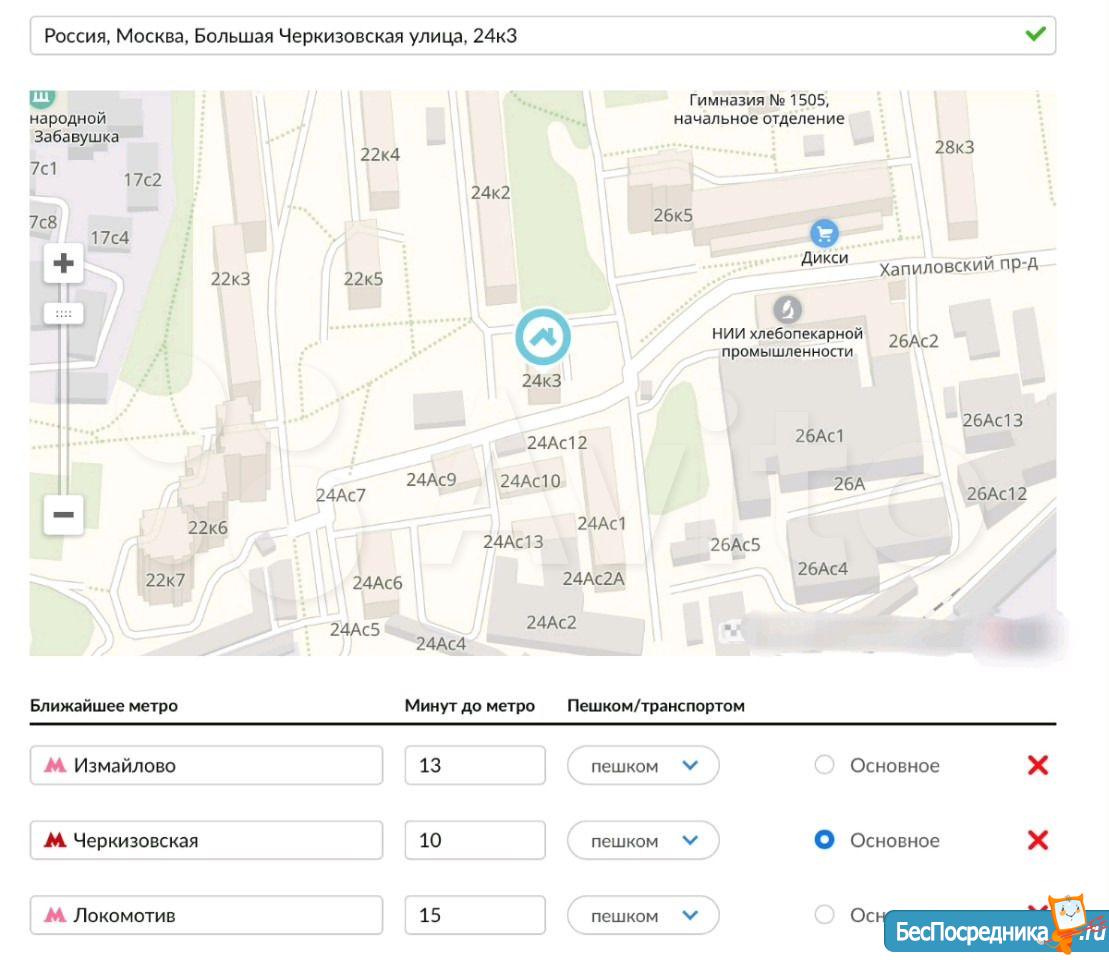1109x960 pixels.
Task: Click the НИИ хлебопекарной промышленности map icon
Action: pyautogui.click(x=789, y=307)
